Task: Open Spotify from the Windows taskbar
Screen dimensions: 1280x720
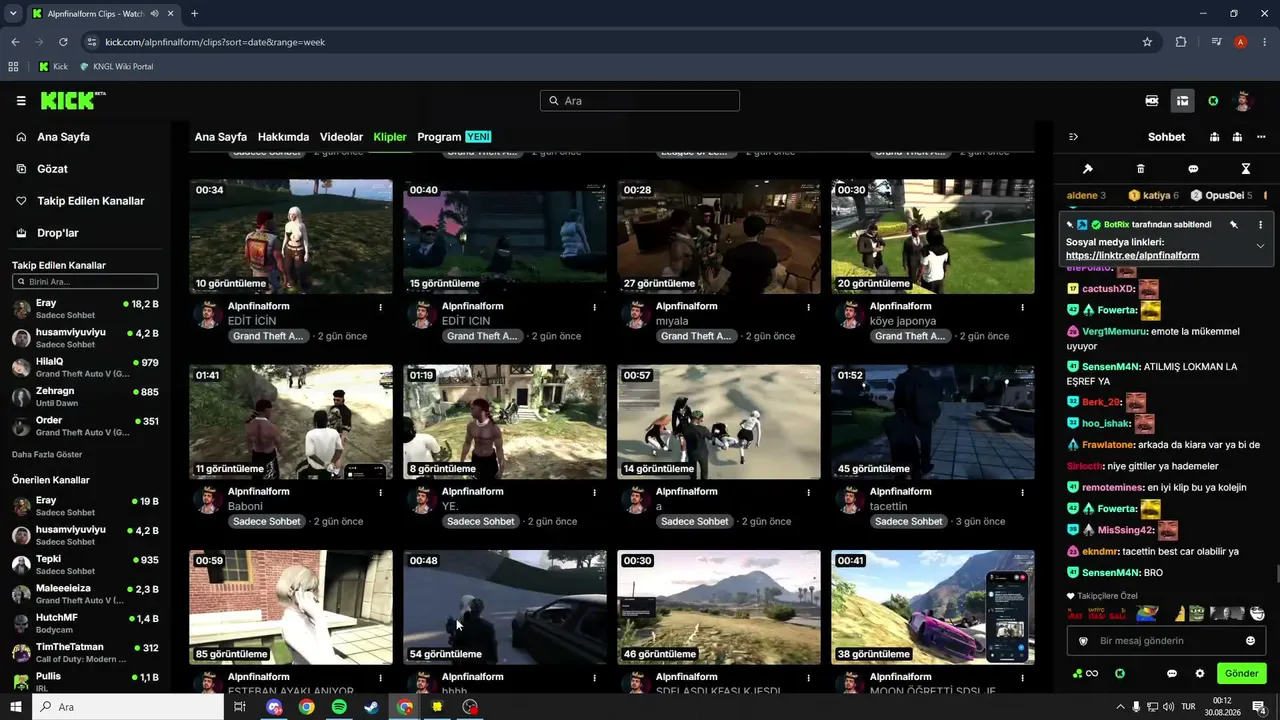Action: pyautogui.click(x=339, y=707)
